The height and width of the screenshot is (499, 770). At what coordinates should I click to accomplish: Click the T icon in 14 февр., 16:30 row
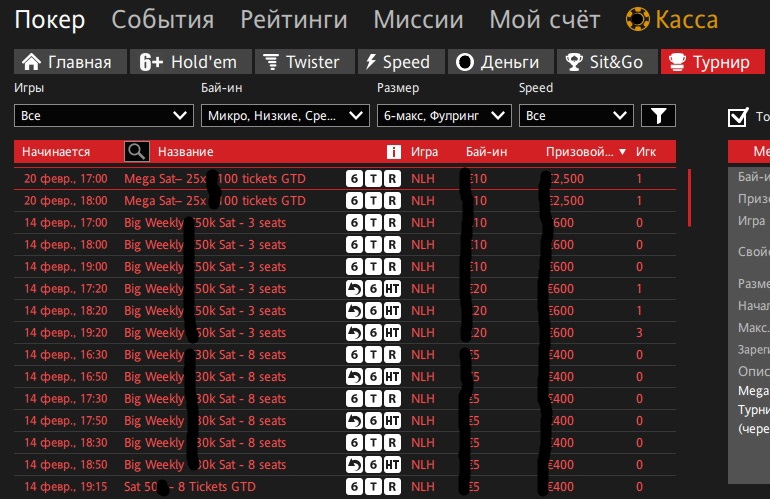pyautogui.click(x=373, y=355)
